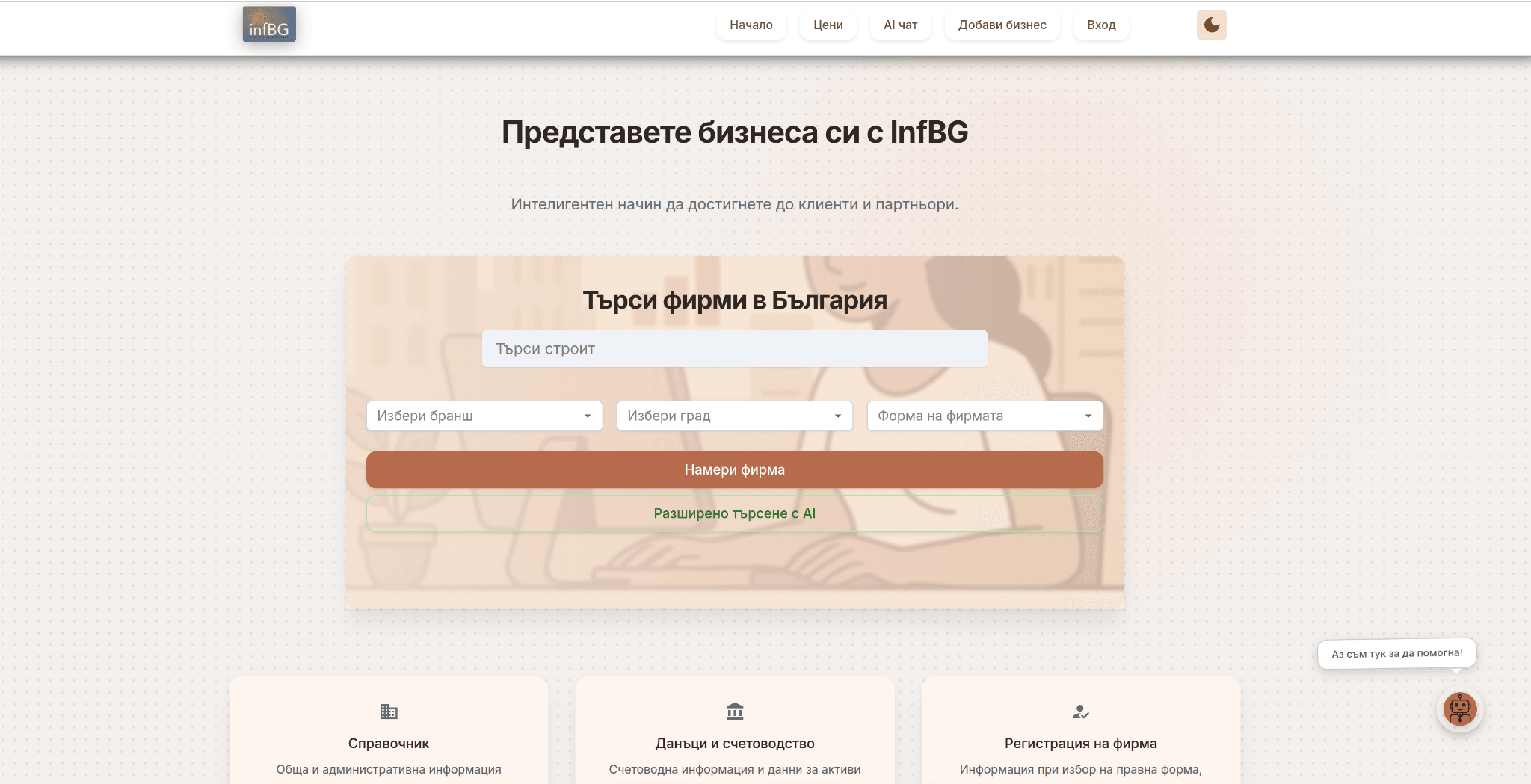1531x784 pixels.
Task: Toggle dark mode with the moon icon
Action: coord(1212,25)
